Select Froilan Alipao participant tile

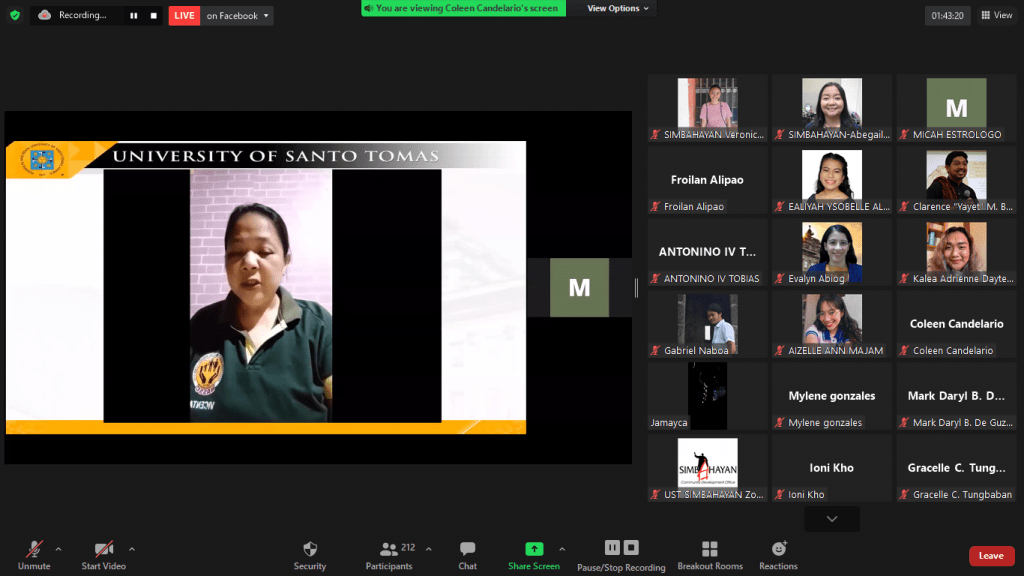click(x=707, y=180)
